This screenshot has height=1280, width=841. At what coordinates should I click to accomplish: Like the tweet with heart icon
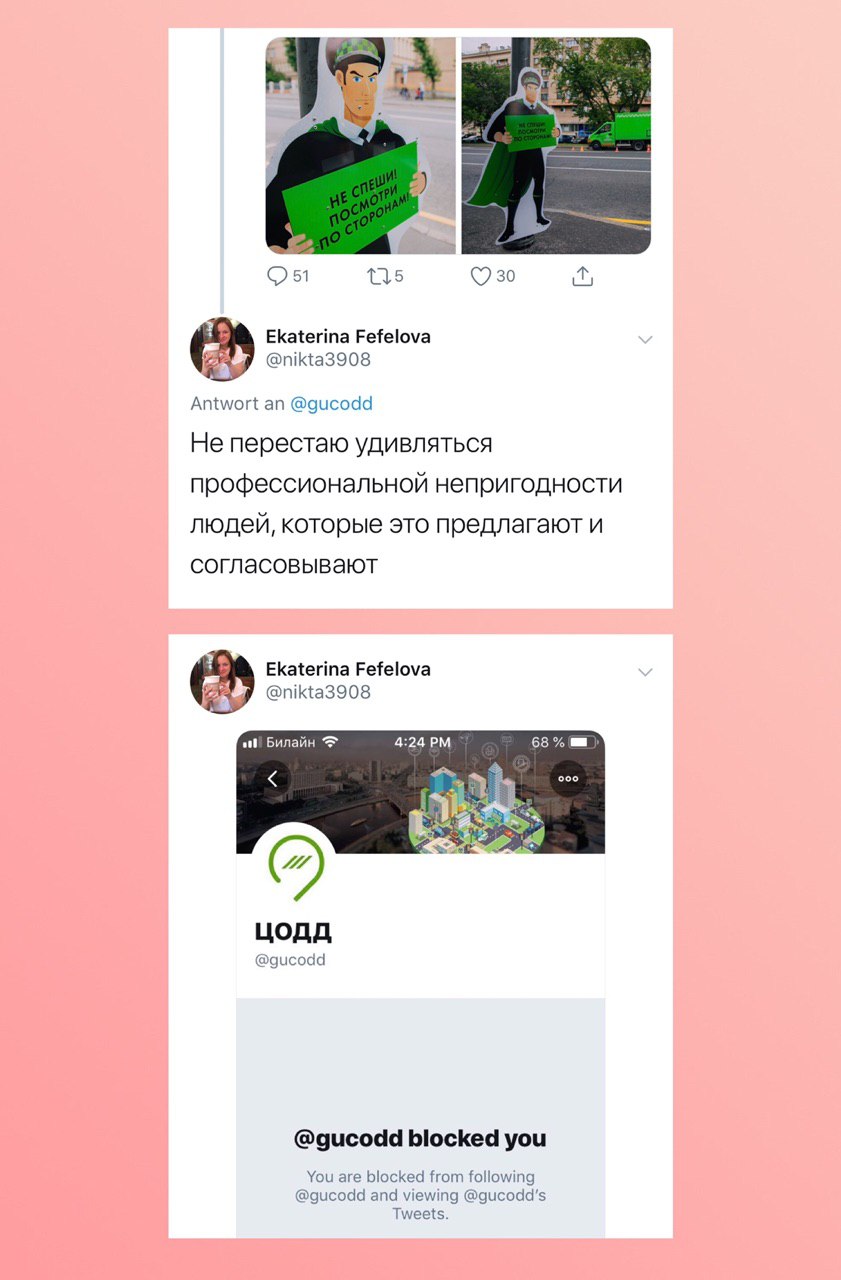tap(481, 276)
